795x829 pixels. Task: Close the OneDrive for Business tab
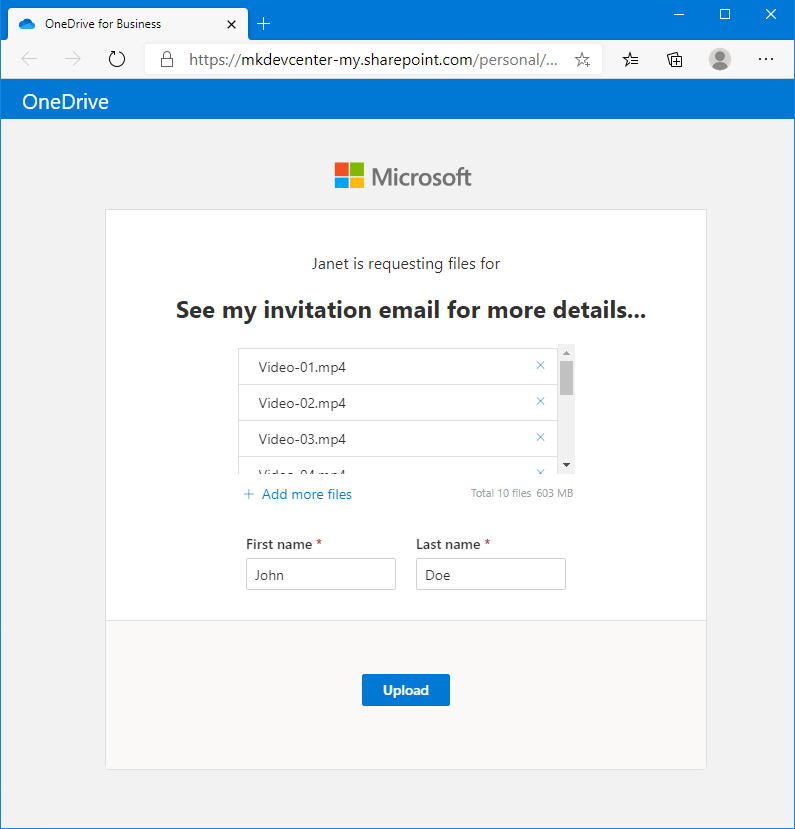pos(231,23)
